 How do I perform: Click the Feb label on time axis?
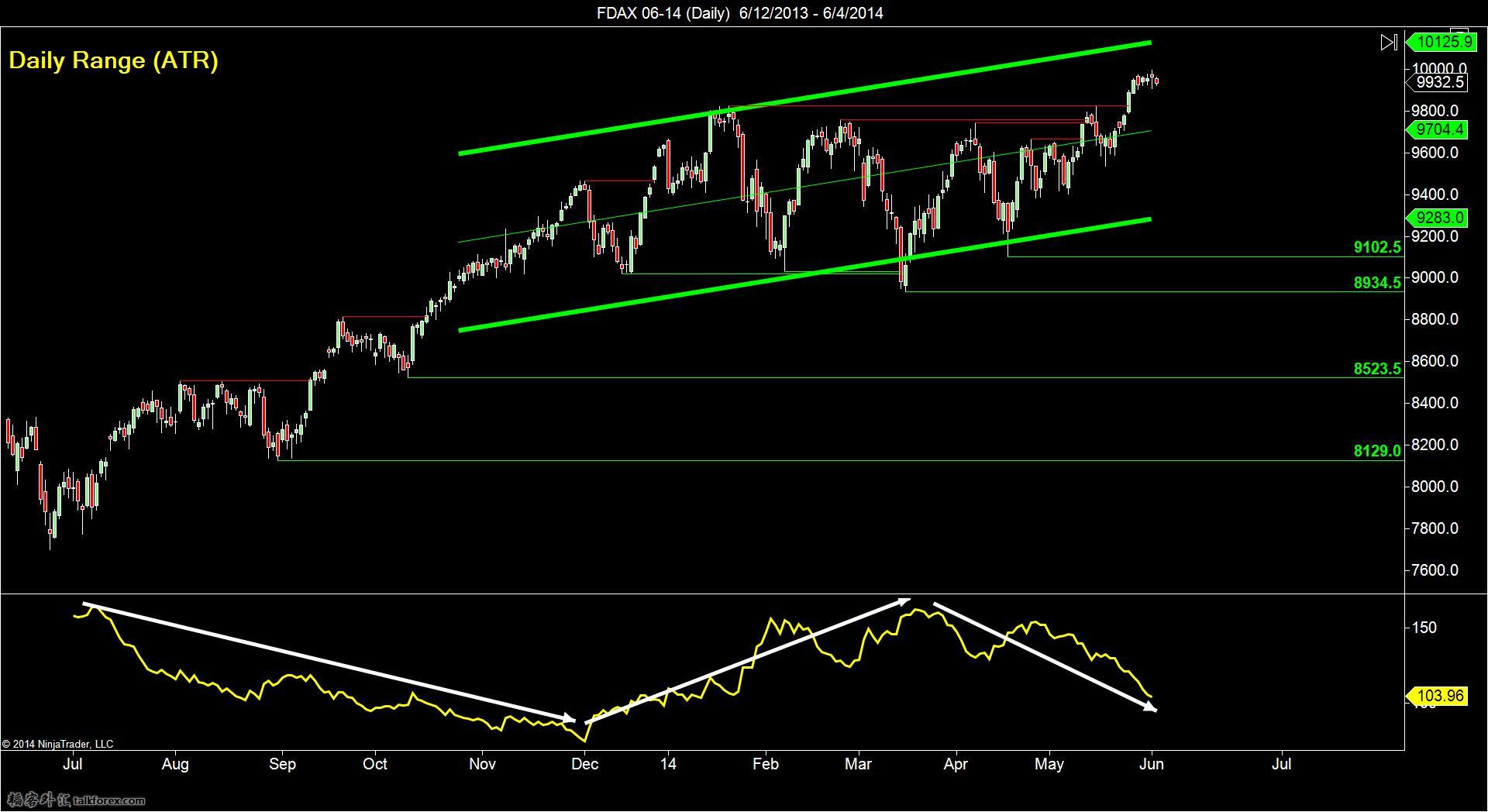coord(765,764)
